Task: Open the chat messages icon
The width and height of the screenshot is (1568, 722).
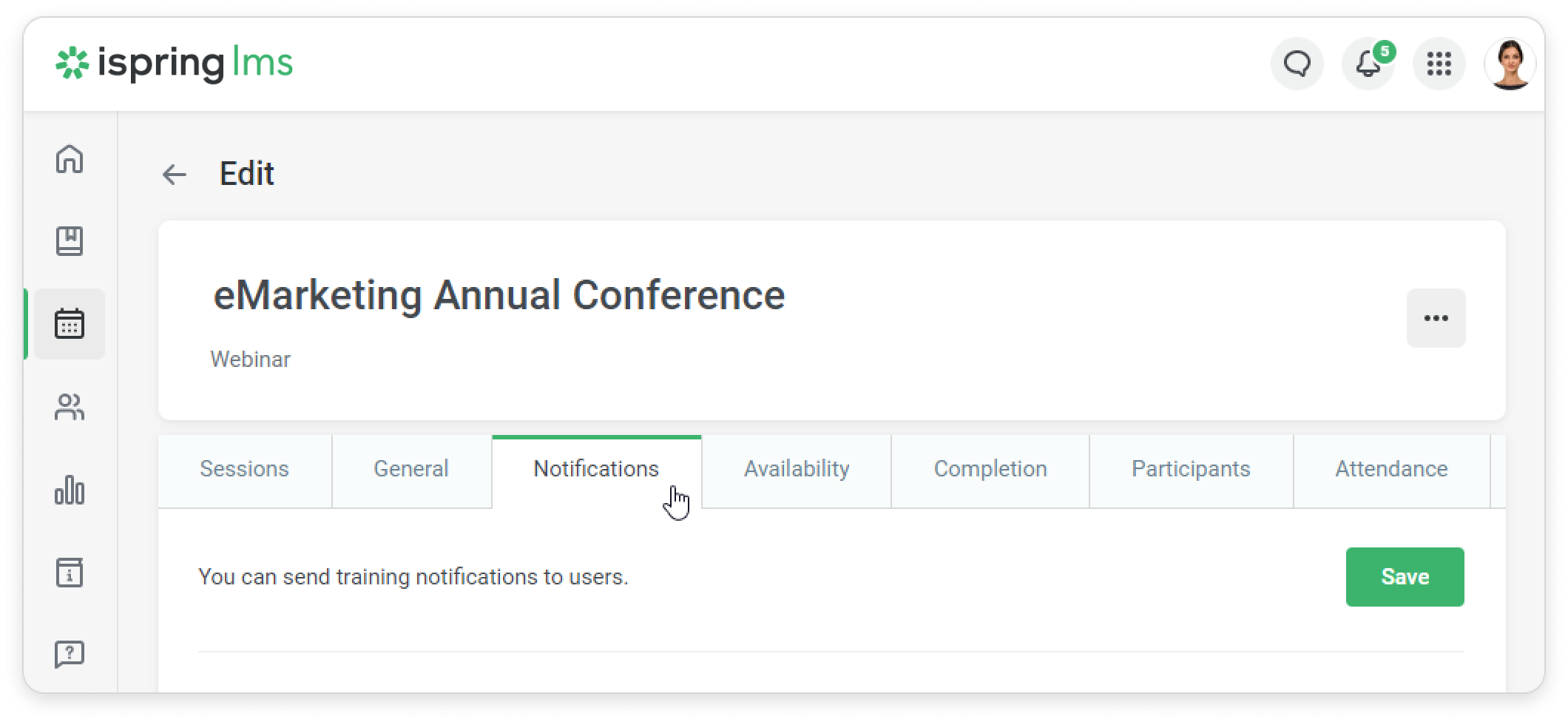Action: tap(1297, 64)
